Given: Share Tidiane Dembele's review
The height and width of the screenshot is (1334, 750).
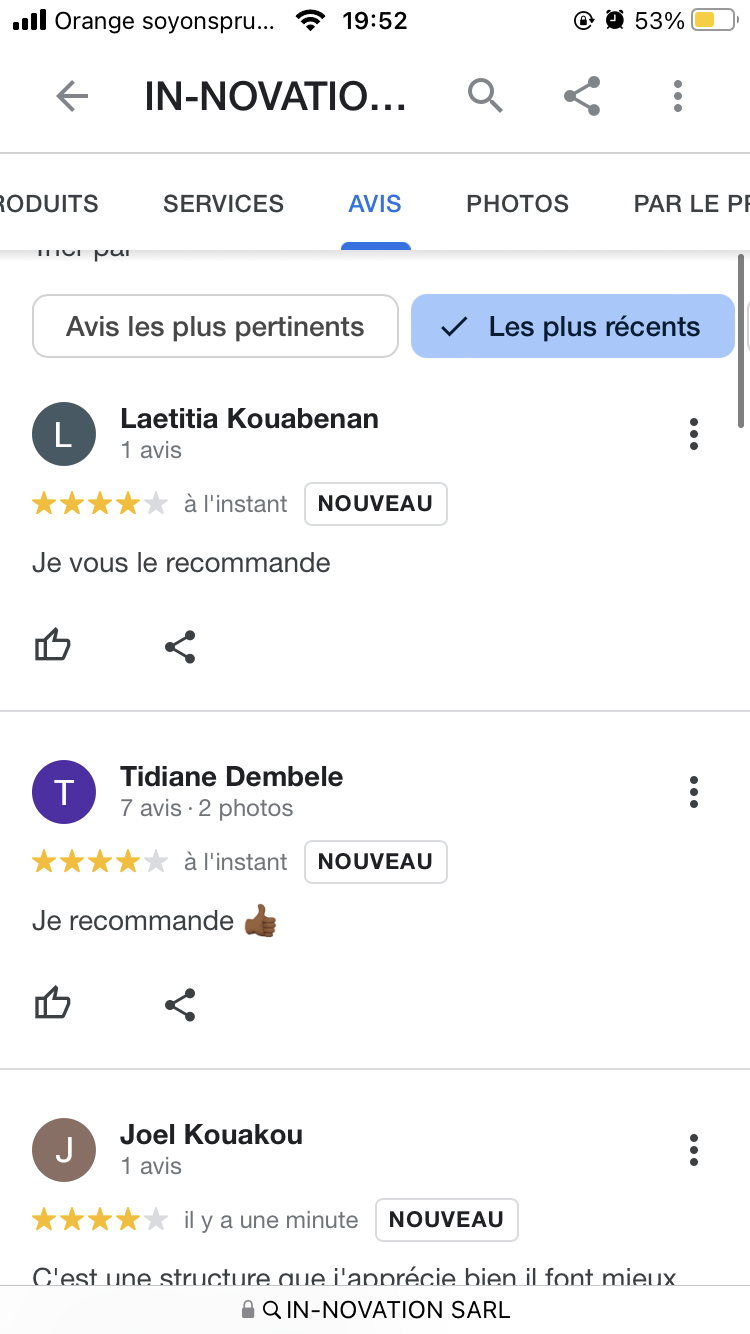Looking at the screenshot, I should pyautogui.click(x=180, y=1004).
